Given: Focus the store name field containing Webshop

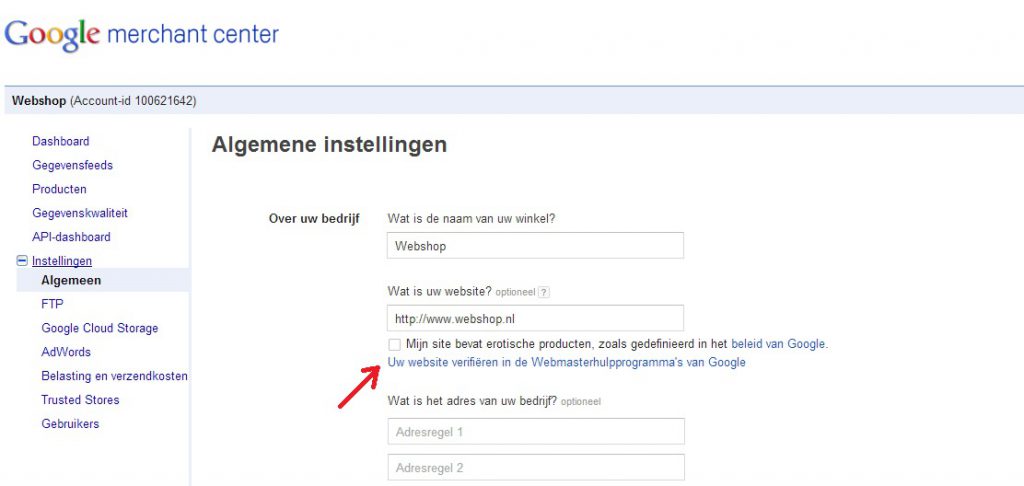Looking at the screenshot, I should [536, 246].
